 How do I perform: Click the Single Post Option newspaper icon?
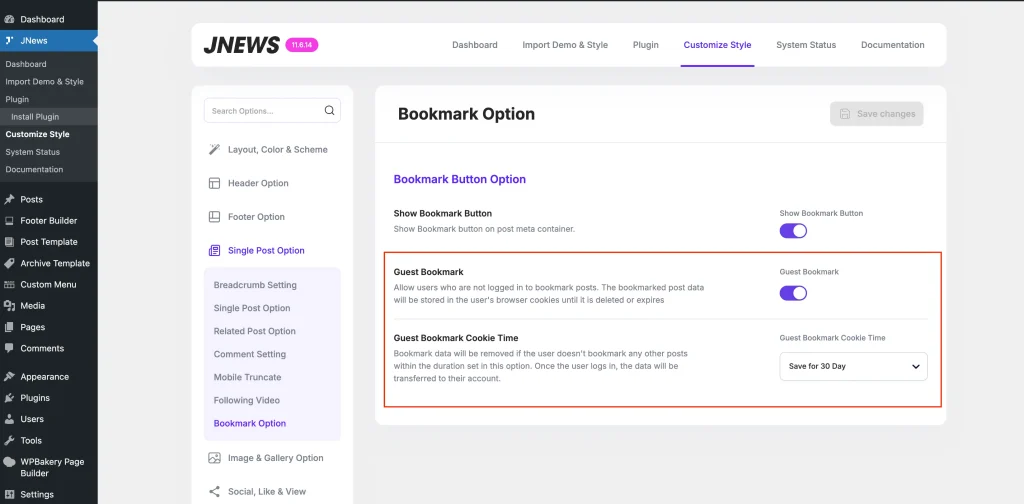click(214, 251)
